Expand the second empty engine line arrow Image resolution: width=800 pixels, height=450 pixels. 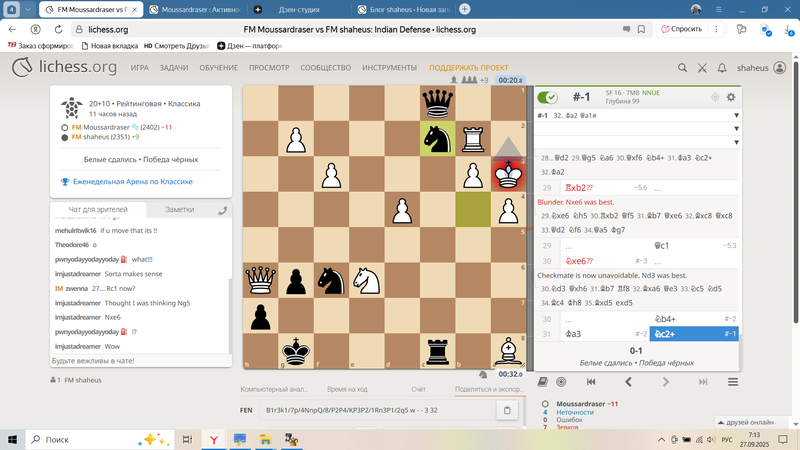tap(736, 129)
